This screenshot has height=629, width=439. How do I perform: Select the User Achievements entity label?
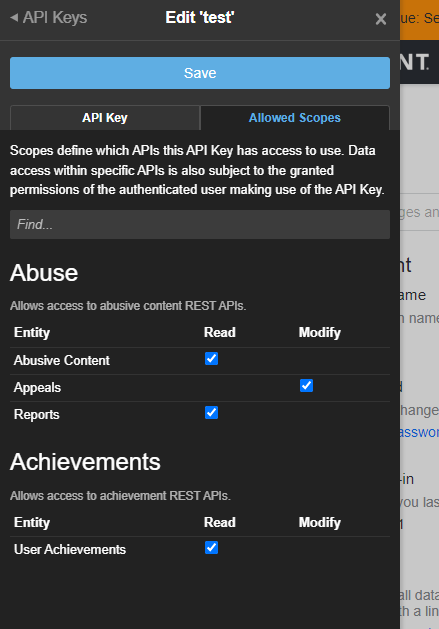[x=70, y=549]
